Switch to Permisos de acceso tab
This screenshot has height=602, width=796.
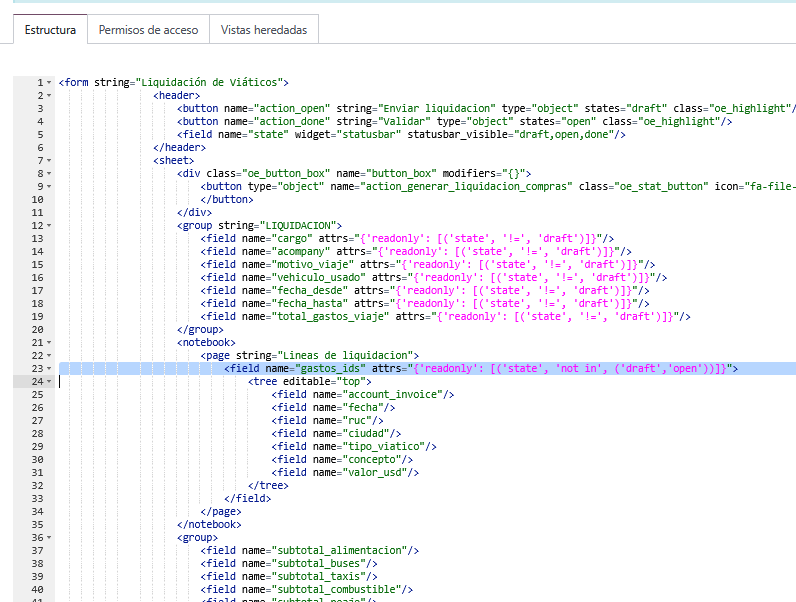tap(148, 30)
